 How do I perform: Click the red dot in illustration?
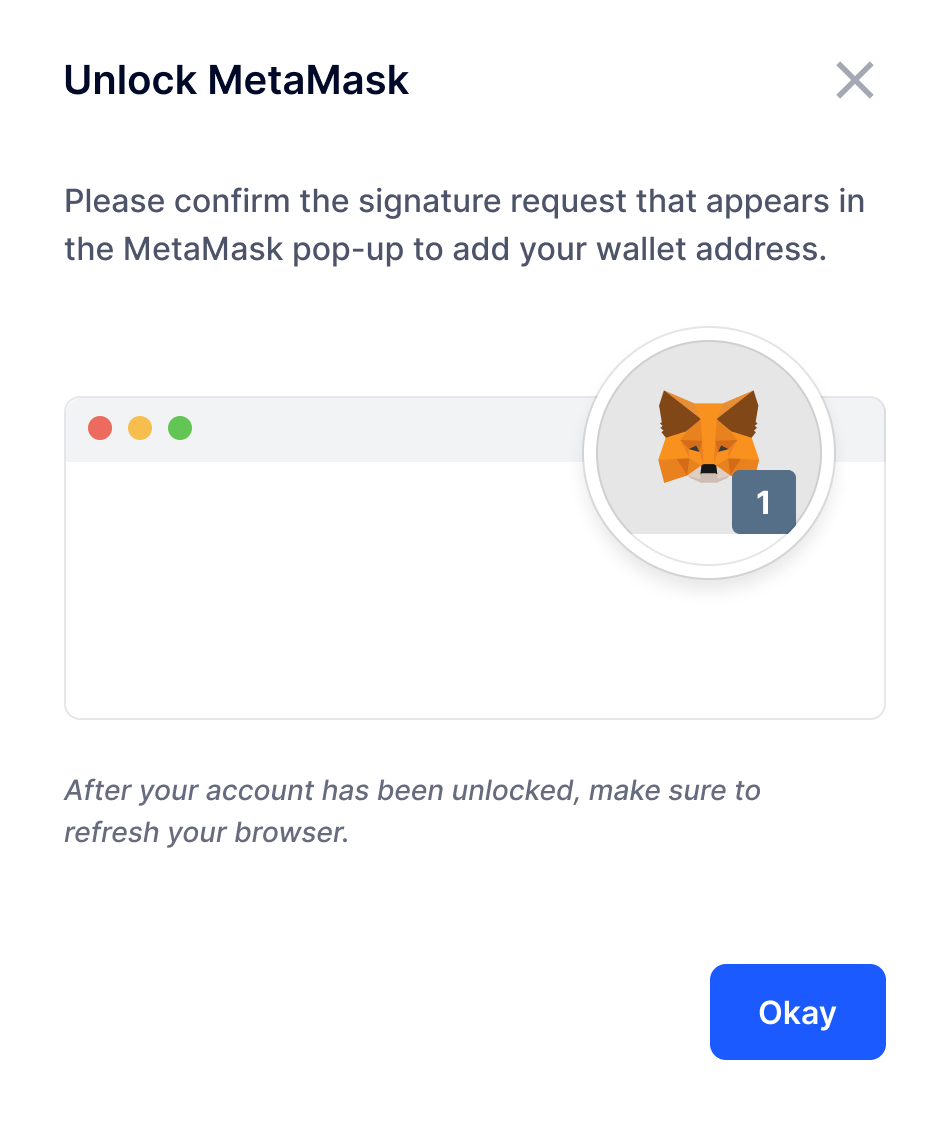click(100, 428)
